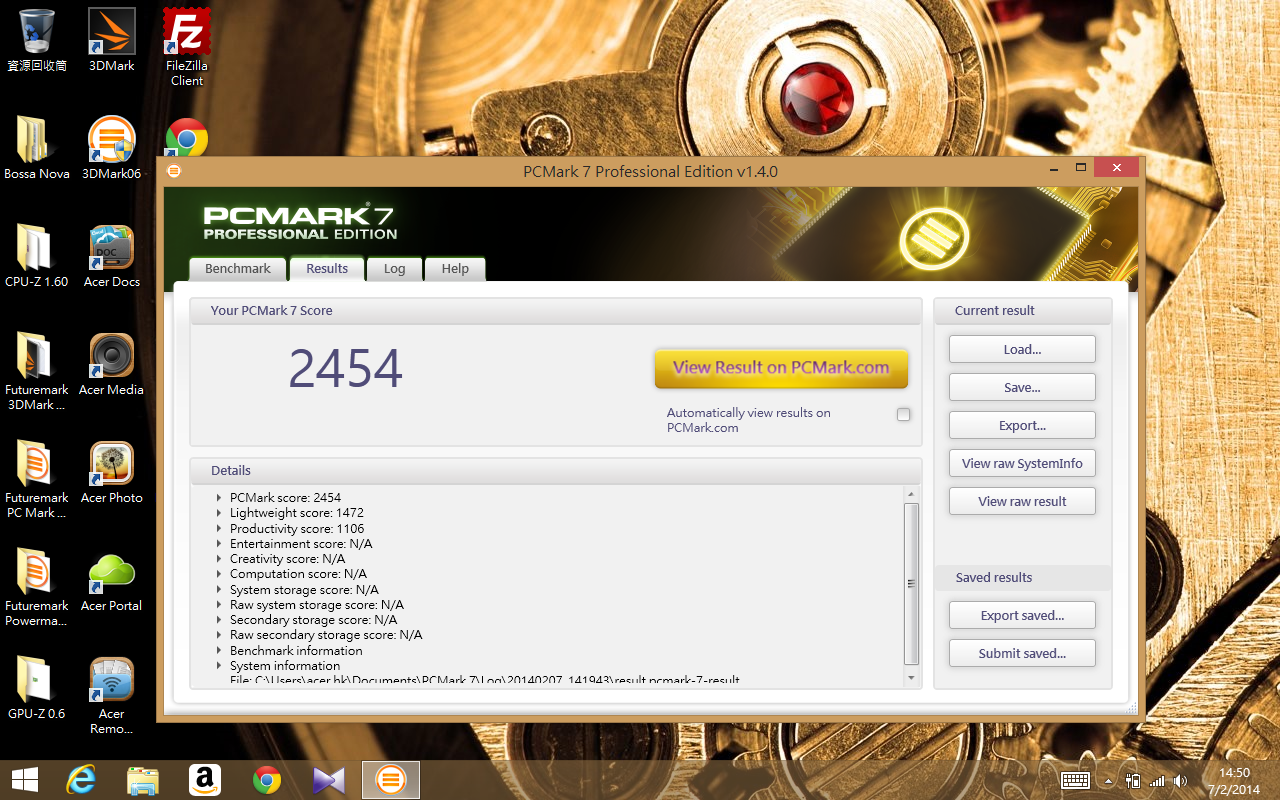Click the Submit saved... button
This screenshot has height=800, width=1280.
[x=1022, y=654]
